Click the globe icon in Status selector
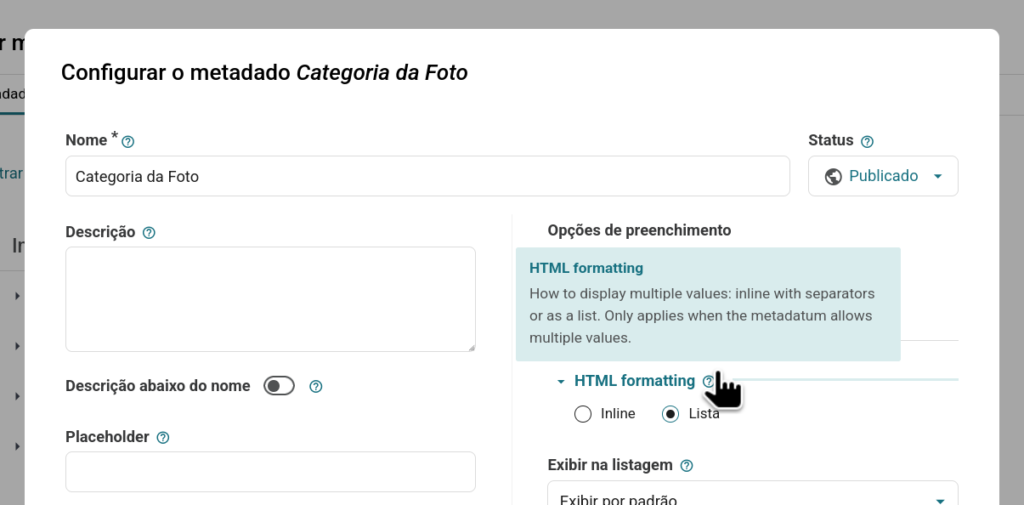 pos(833,176)
